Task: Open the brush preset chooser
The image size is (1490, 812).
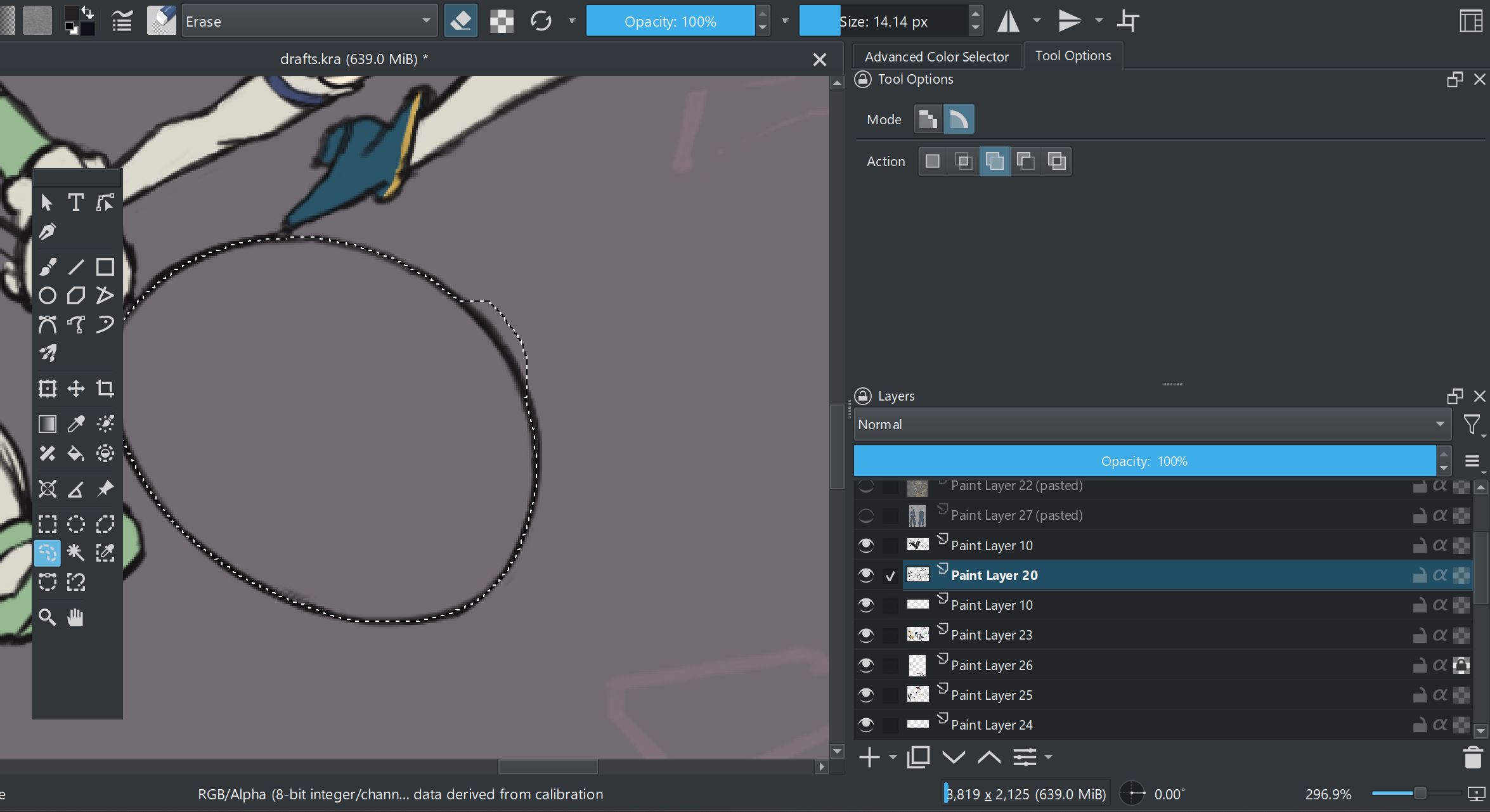Action: pos(162,21)
